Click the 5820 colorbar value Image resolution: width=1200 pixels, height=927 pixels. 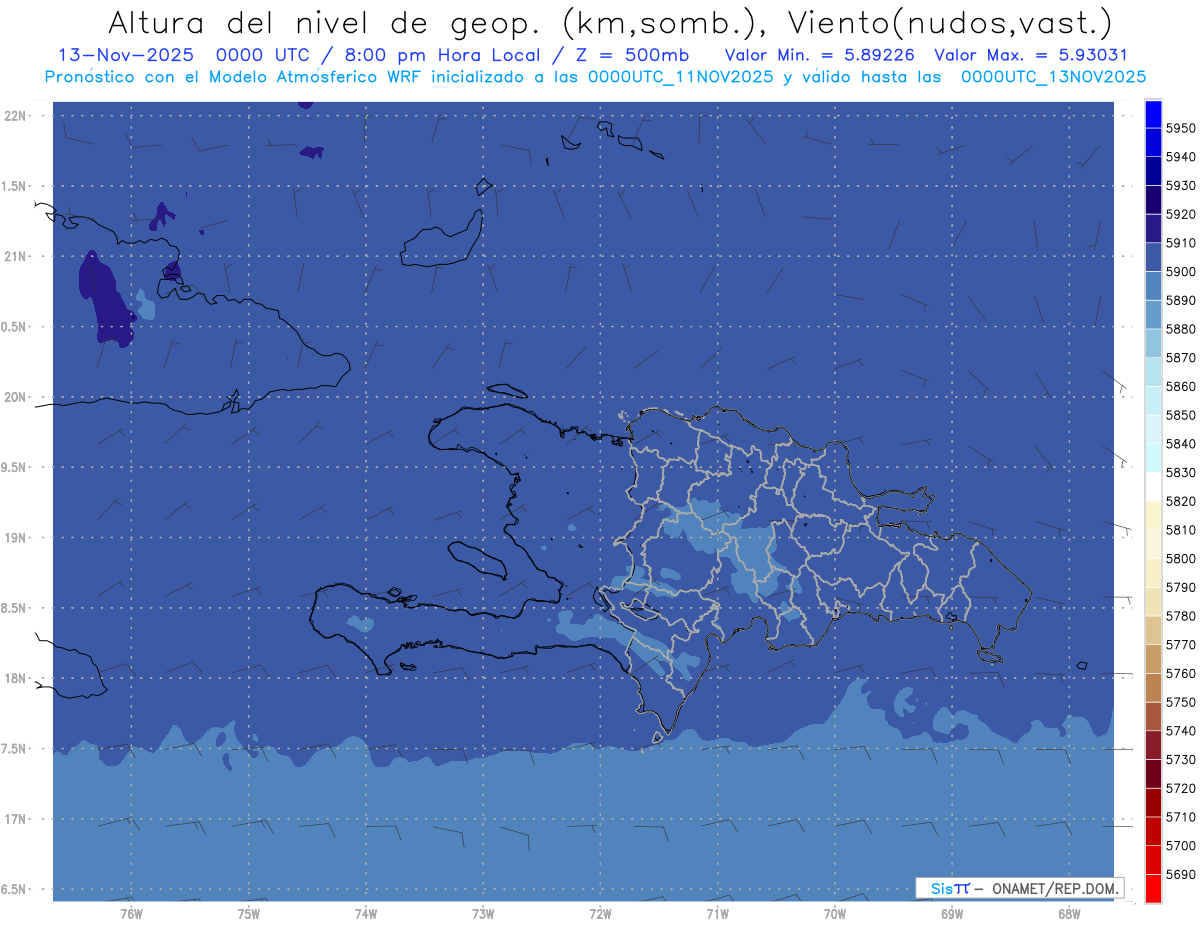click(x=1181, y=501)
